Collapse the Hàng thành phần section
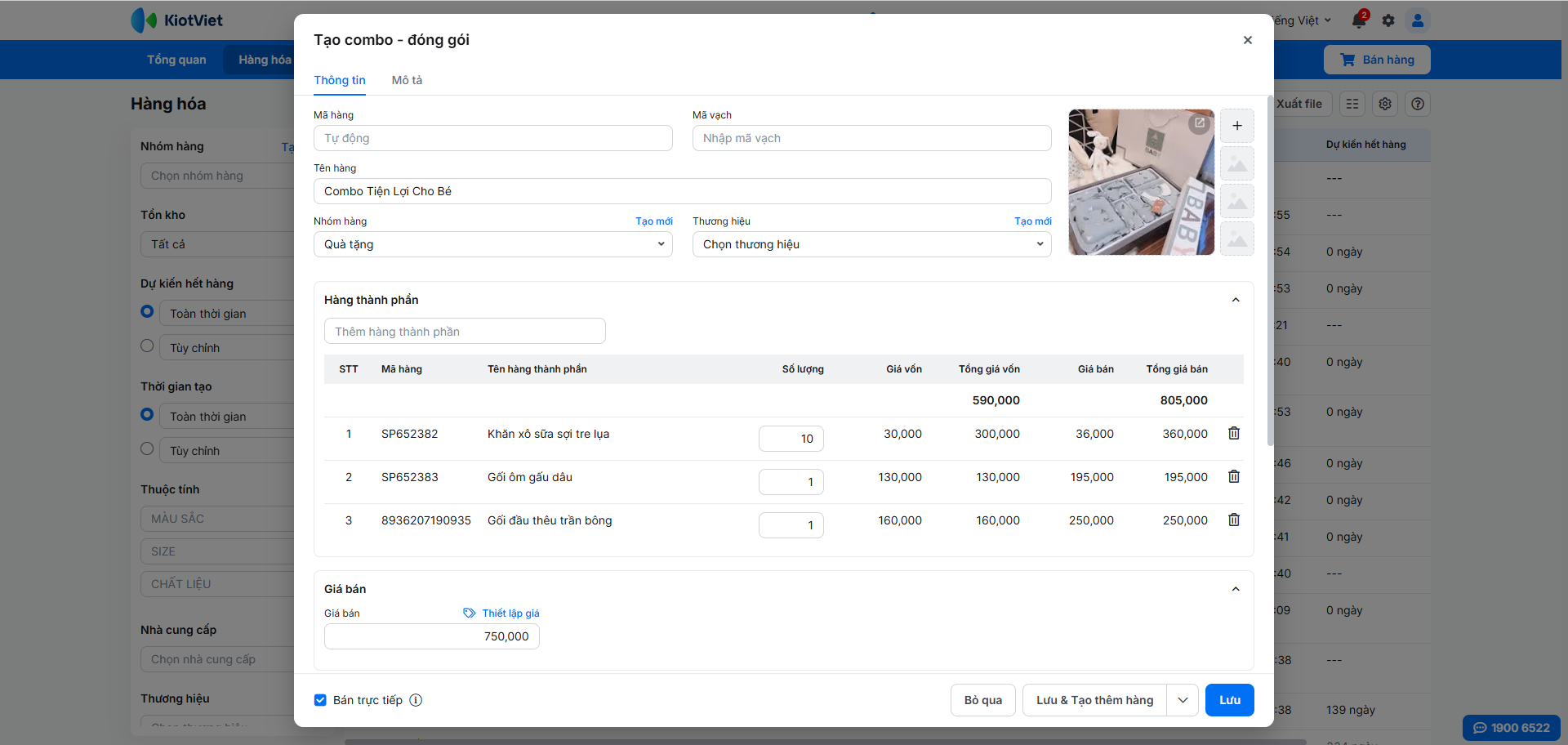The height and width of the screenshot is (745, 1568). pos(1236,300)
